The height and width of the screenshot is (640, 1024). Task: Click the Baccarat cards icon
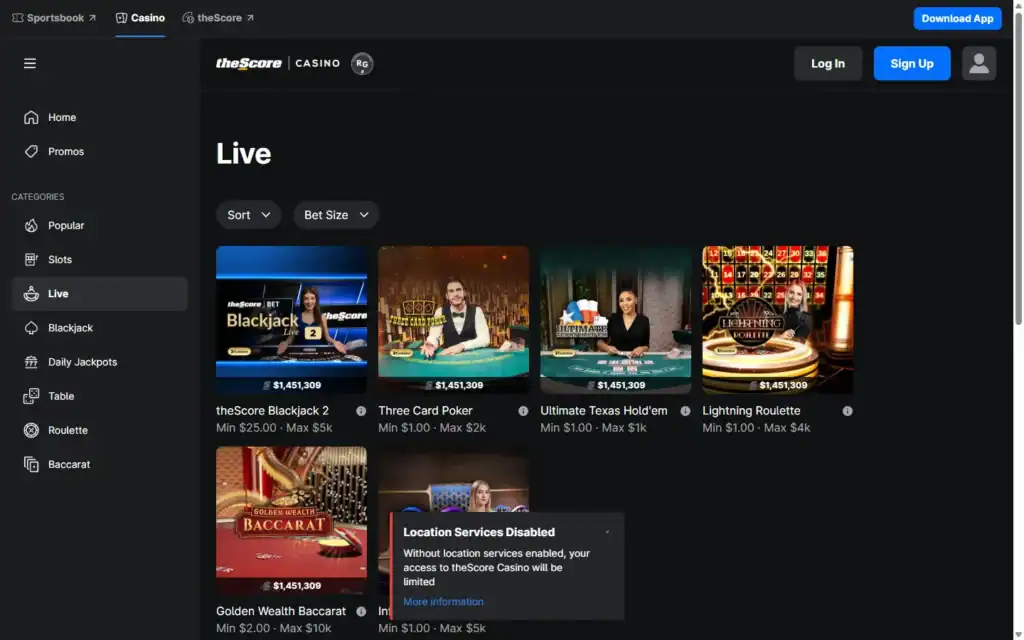(x=31, y=464)
